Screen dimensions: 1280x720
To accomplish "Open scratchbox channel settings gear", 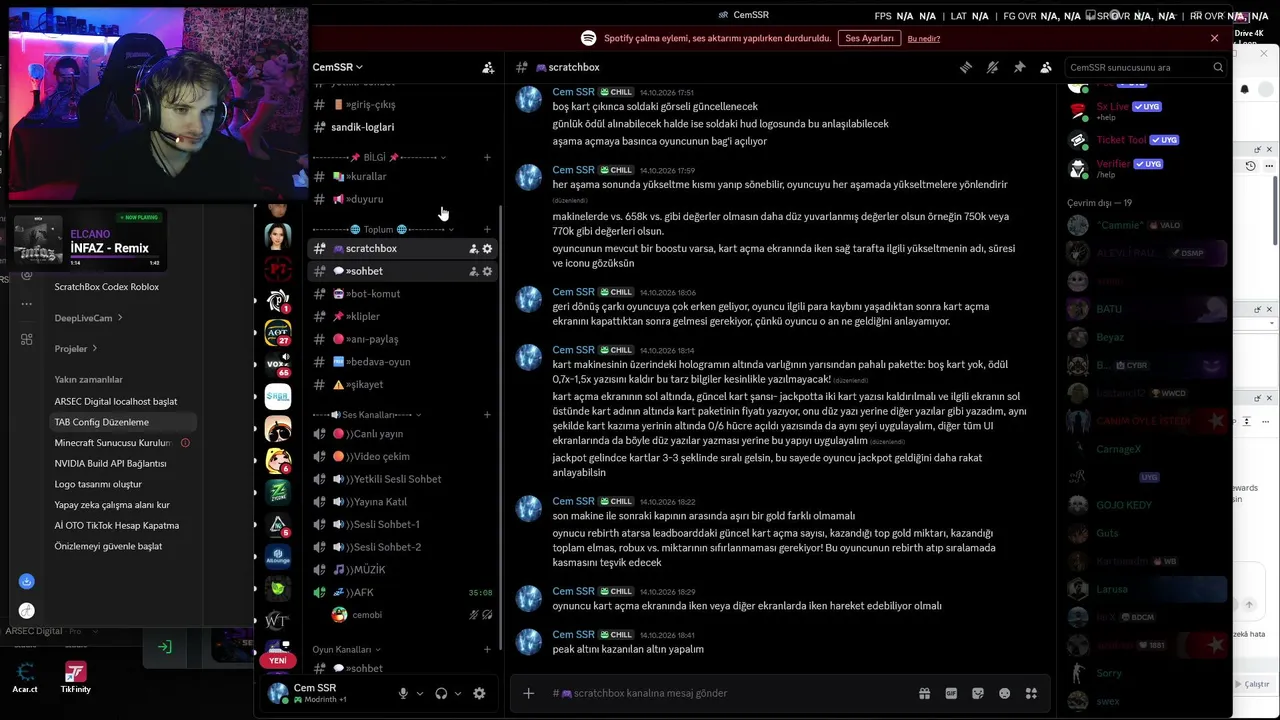I will pos(487,249).
